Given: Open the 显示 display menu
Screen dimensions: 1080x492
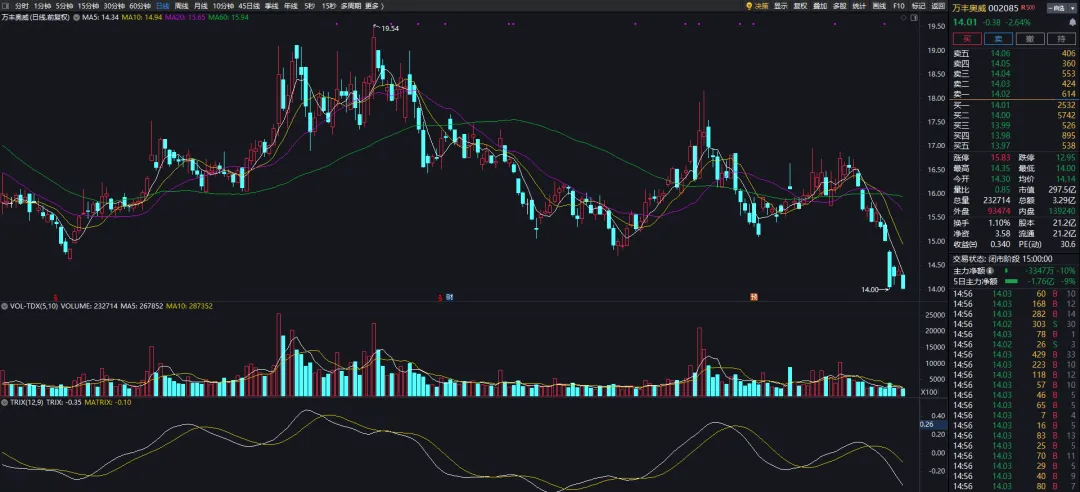Looking at the screenshot, I should click(780, 6).
